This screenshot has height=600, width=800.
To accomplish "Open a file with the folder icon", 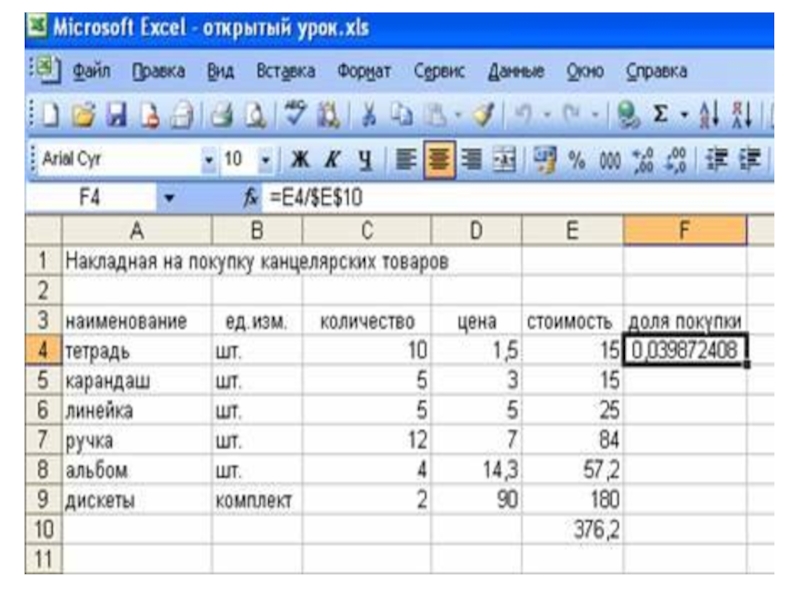I will (84, 115).
